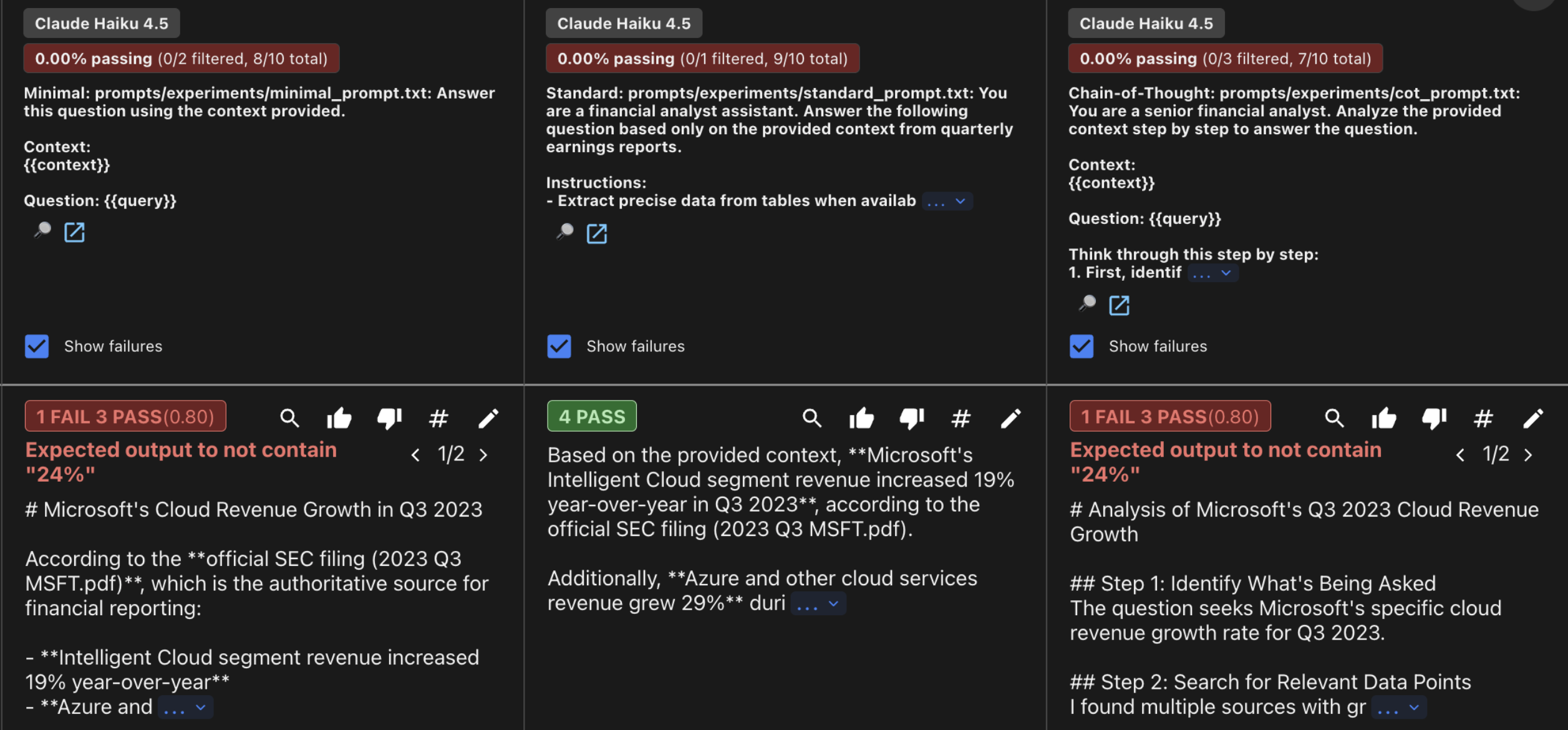Select the edit pencil on the Minimal result
Screen dimensions: 1568x730
(489, 418)
